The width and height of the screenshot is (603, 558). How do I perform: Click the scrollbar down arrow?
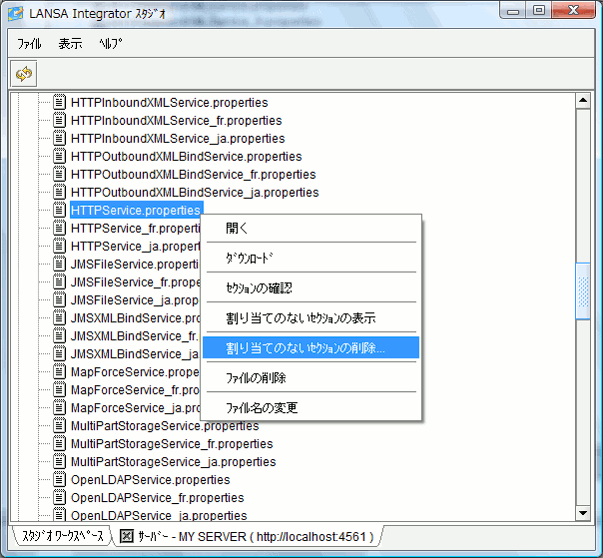583,513
